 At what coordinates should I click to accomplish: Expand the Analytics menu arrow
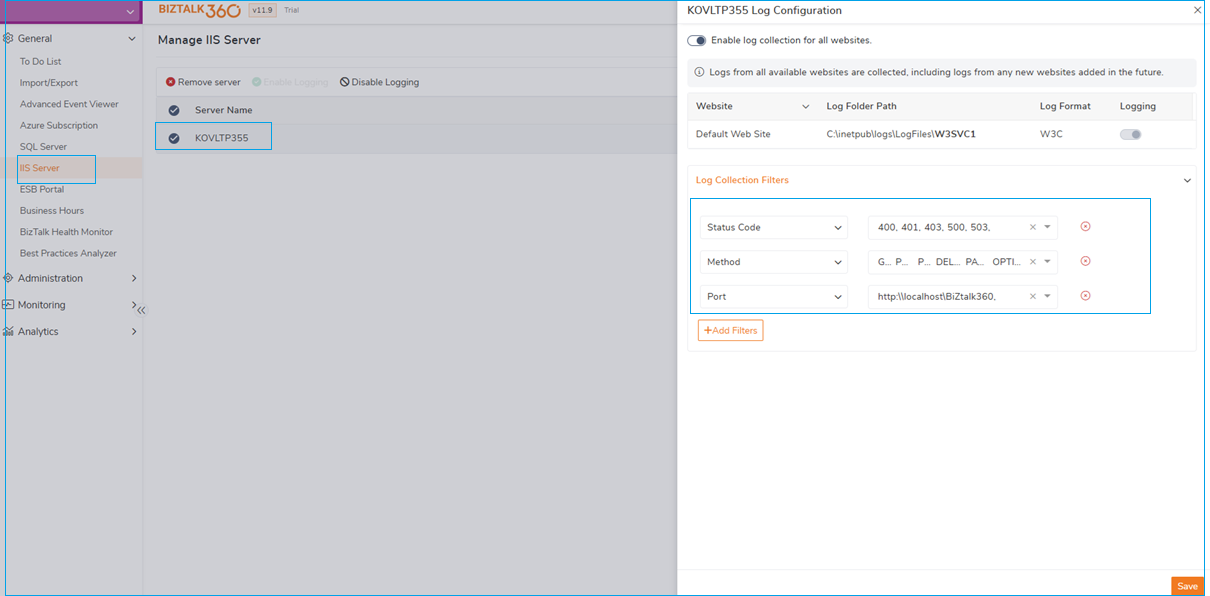click(134, 331)
